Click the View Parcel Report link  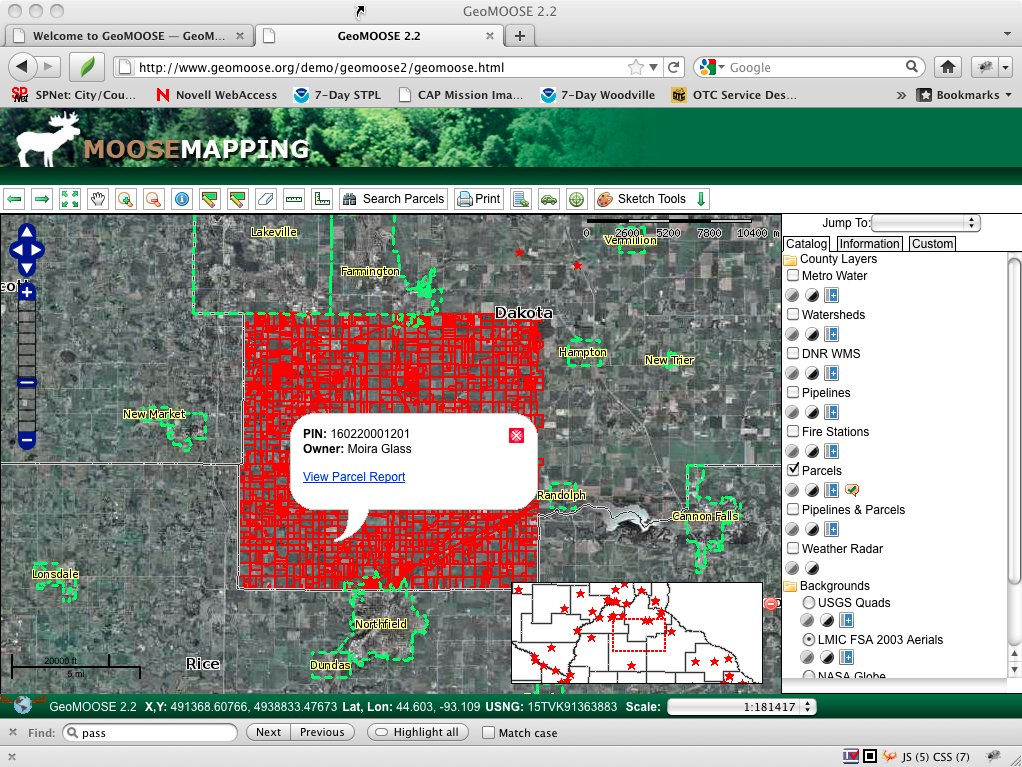[x=354, y=477]
